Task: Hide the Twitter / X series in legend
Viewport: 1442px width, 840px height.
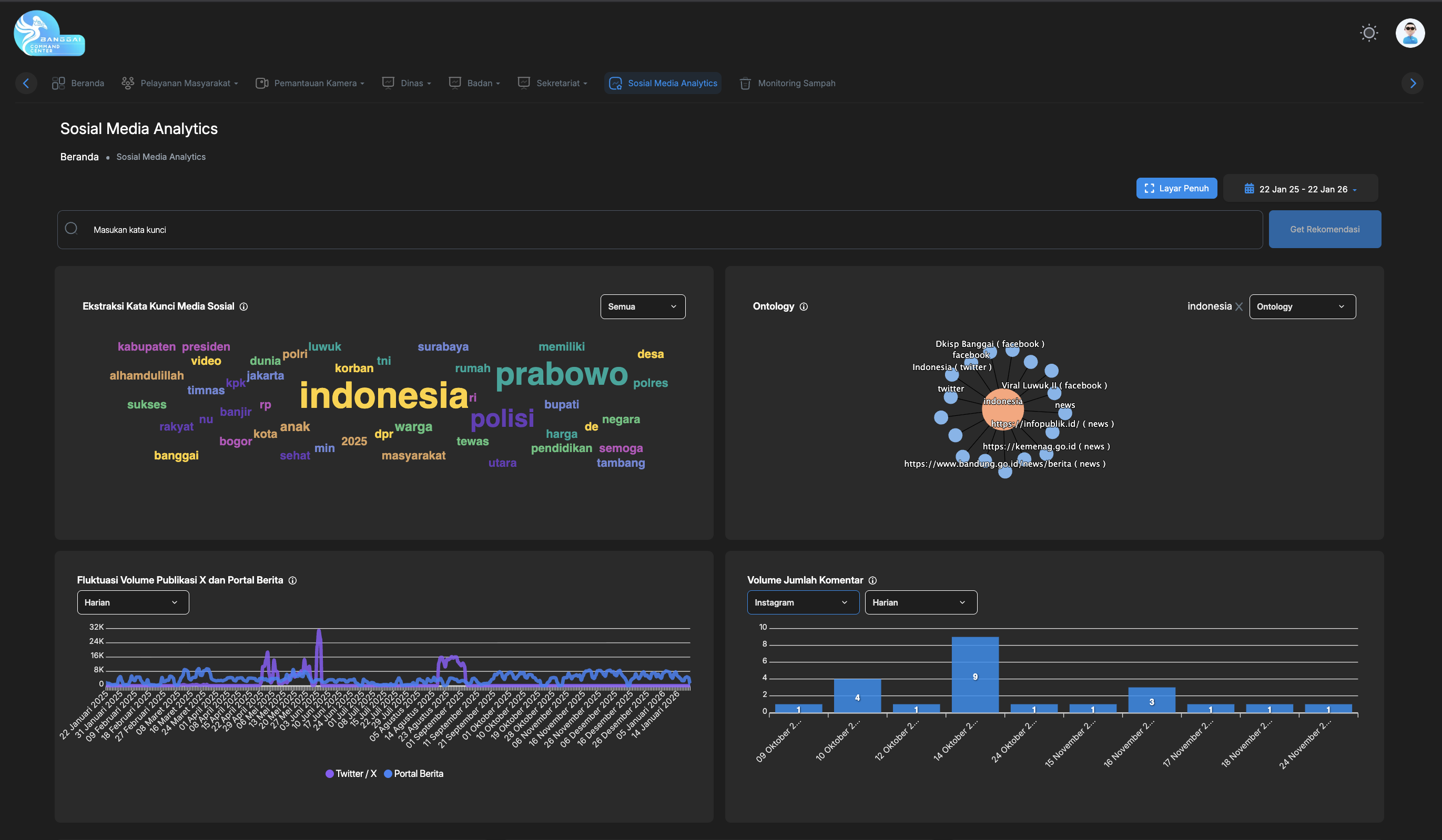Action: click(351, 773)
